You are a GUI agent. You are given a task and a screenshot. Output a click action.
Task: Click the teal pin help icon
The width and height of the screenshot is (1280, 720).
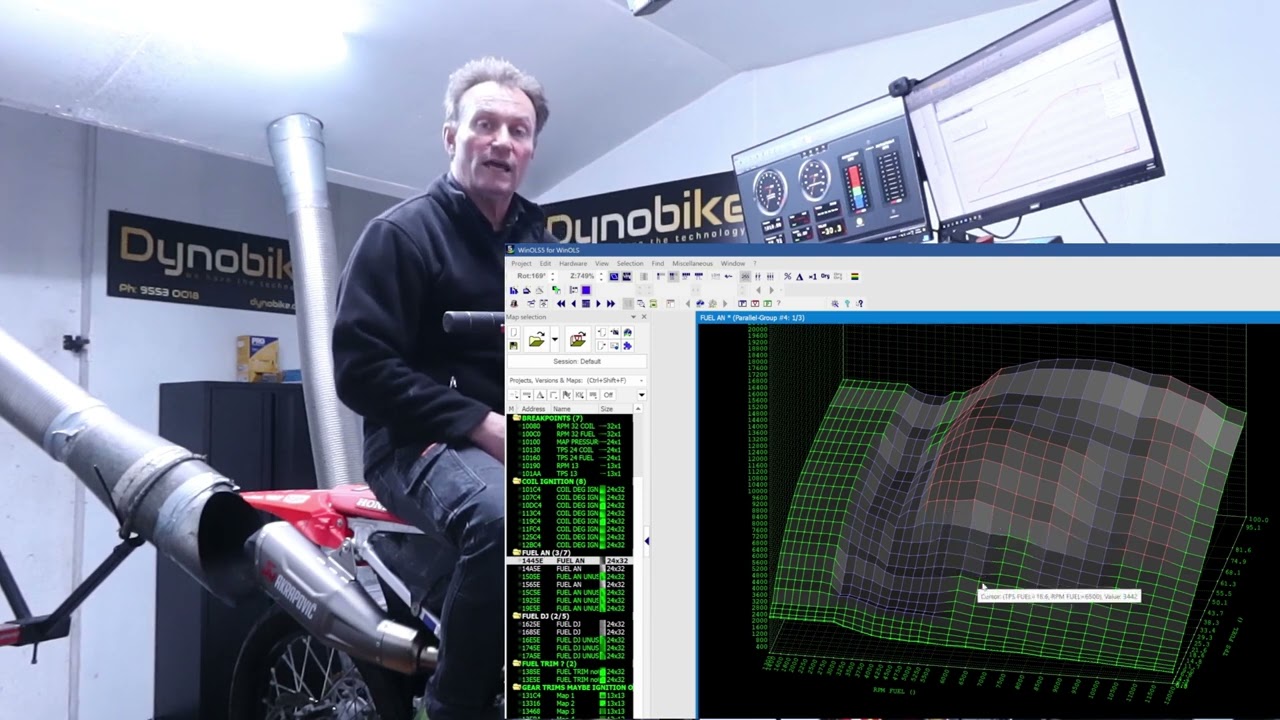click(x=847, y=303)
